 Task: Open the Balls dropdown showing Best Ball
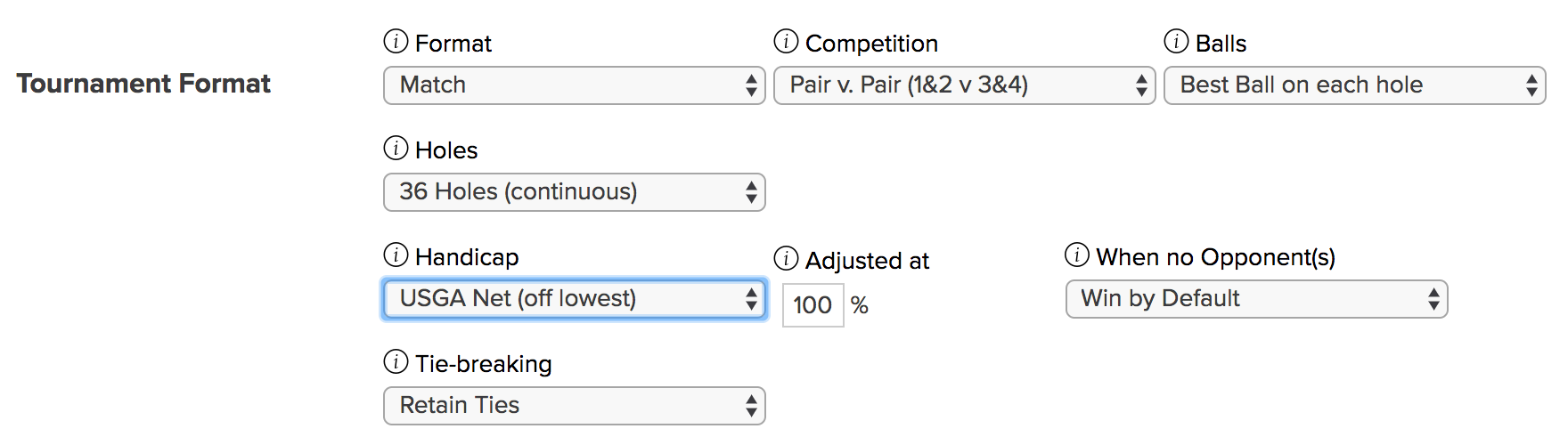(1355, 85)
